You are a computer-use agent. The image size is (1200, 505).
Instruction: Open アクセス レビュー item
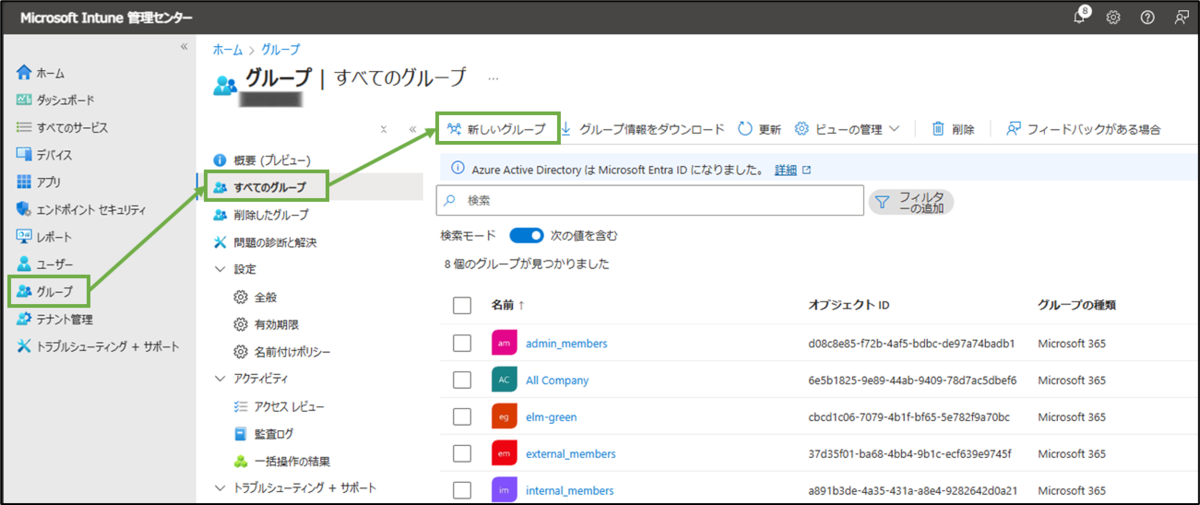(278, 406)
